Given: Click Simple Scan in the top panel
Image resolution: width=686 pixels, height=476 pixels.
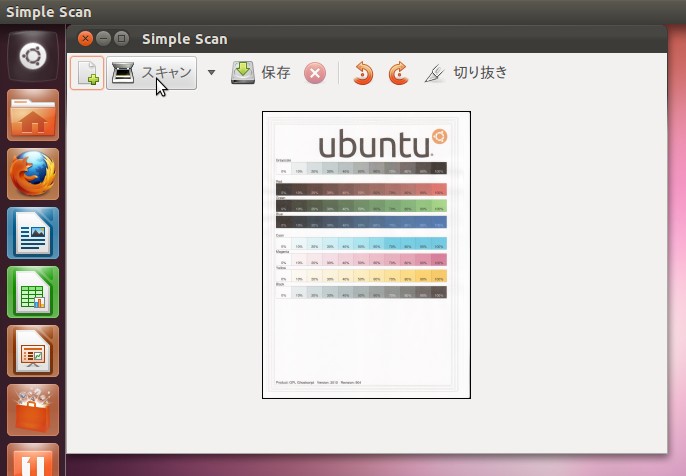Looking at the screenshot, I should click(x=49, y=12).
